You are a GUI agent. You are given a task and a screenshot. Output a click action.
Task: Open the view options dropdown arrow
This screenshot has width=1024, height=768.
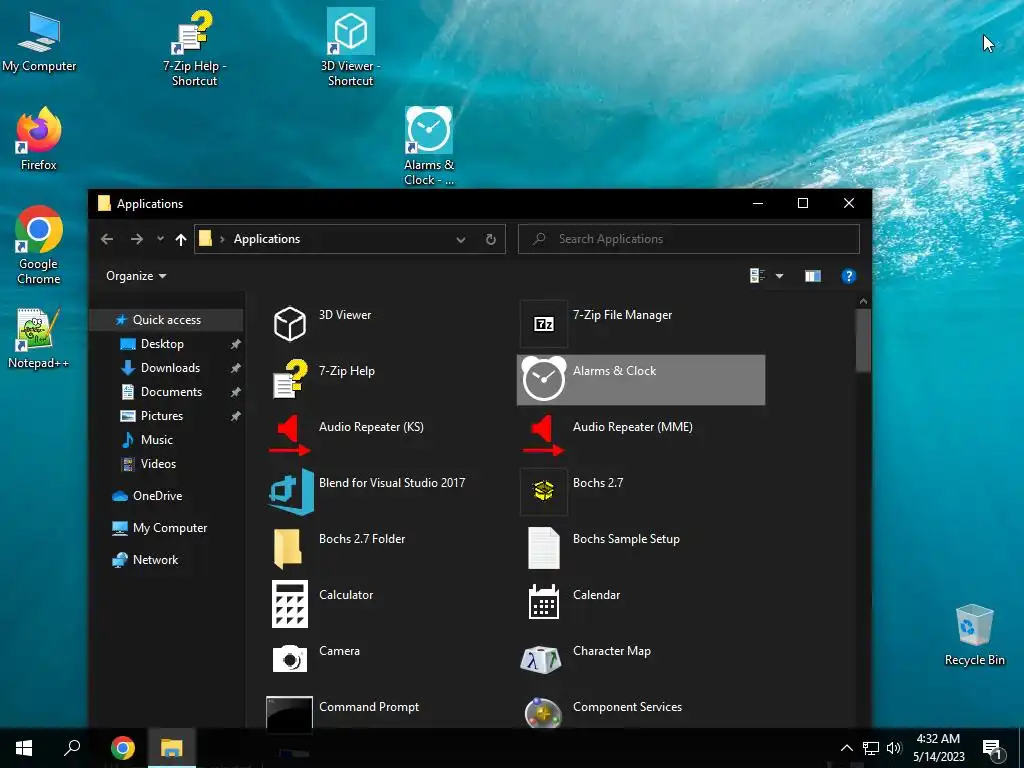(779, 276)
